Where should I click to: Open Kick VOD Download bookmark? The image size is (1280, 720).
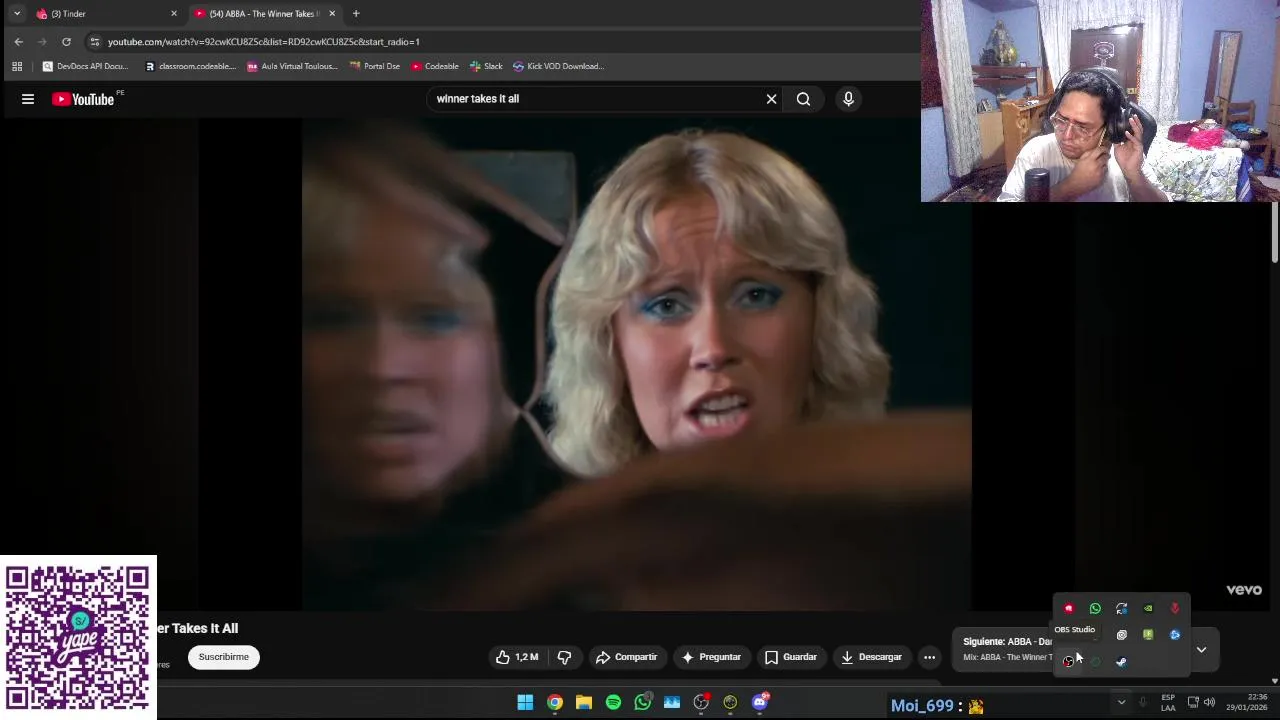[x=559, y=66]
